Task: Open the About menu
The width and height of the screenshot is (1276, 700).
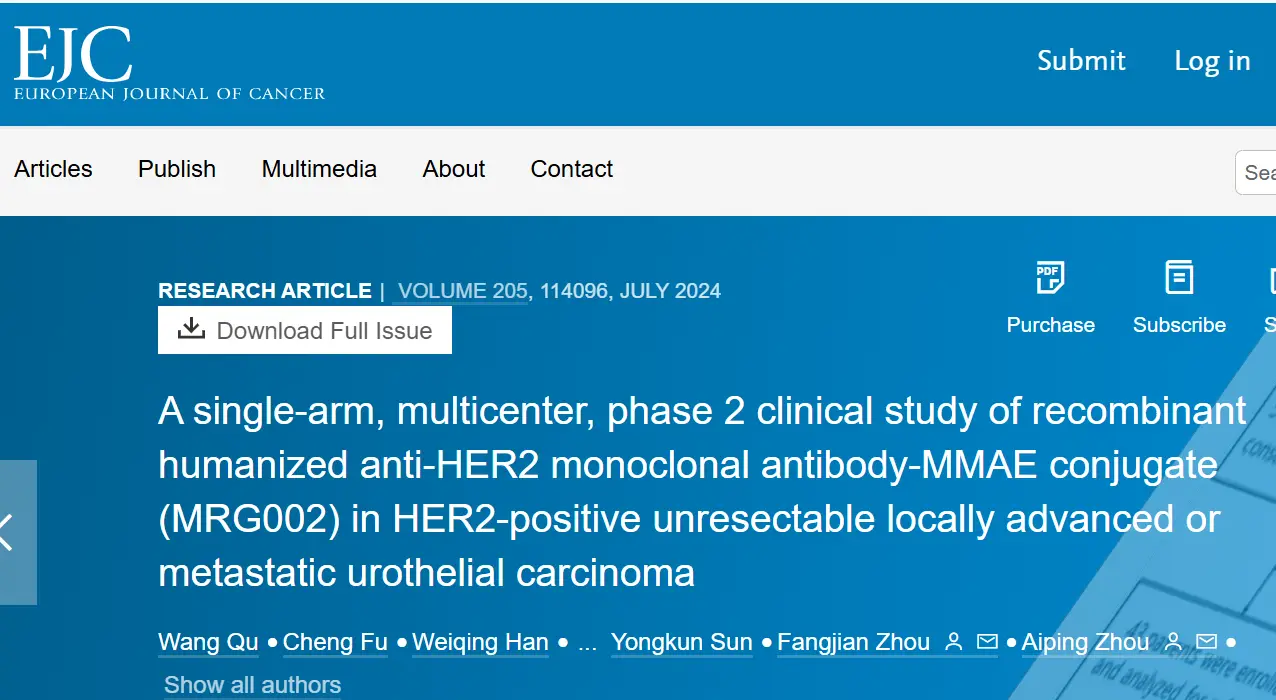Action: point(454,169)
